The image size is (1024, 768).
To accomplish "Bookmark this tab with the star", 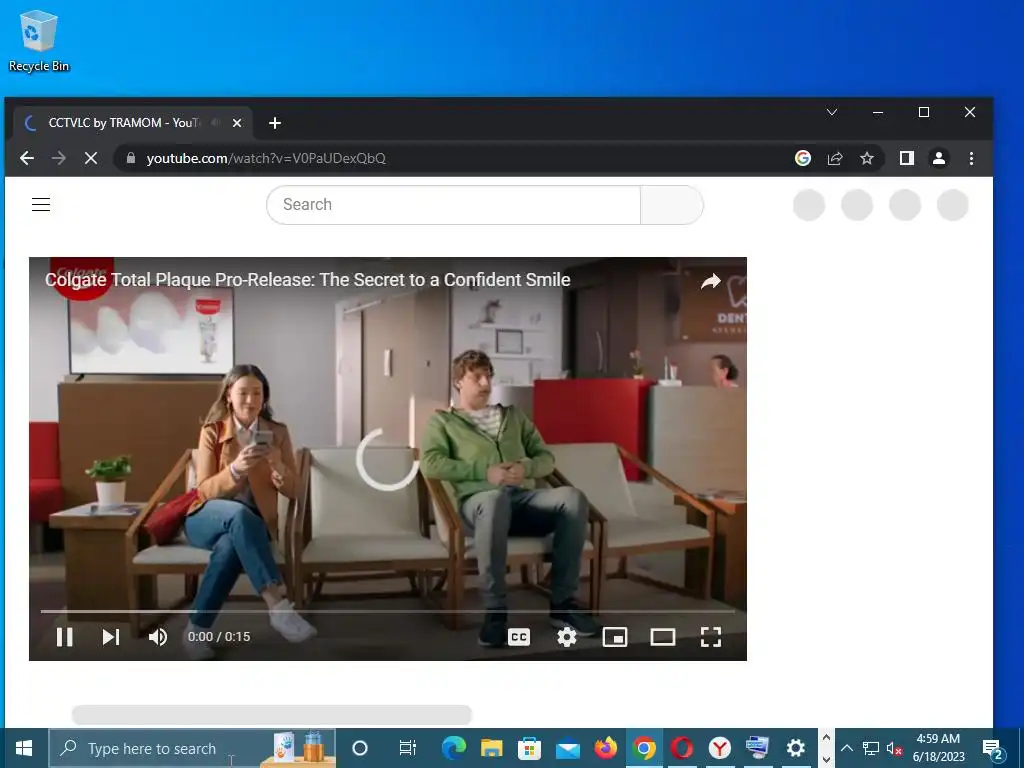I will pos(867,158).
